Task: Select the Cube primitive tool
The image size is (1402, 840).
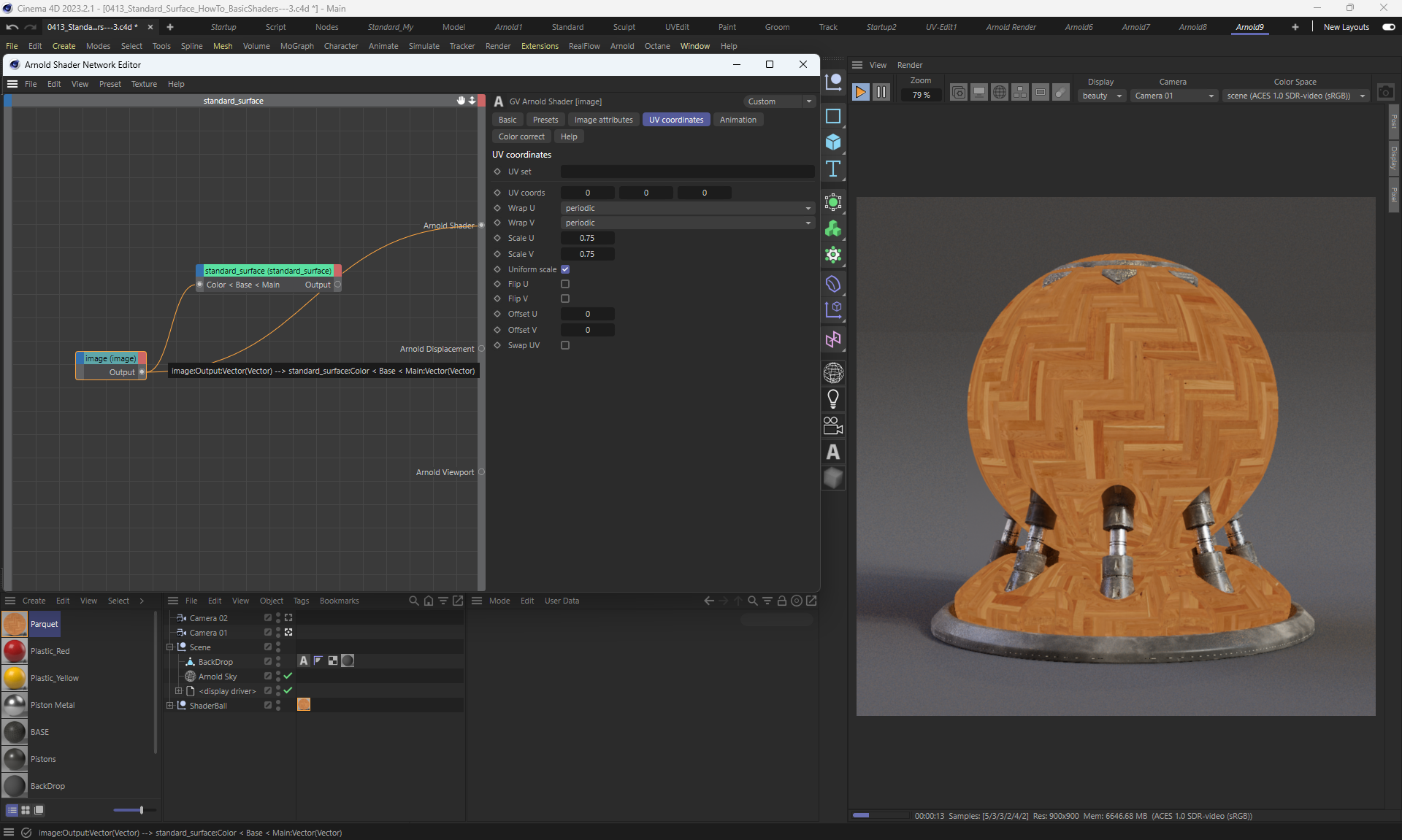Action: click(x=833, y=142)
